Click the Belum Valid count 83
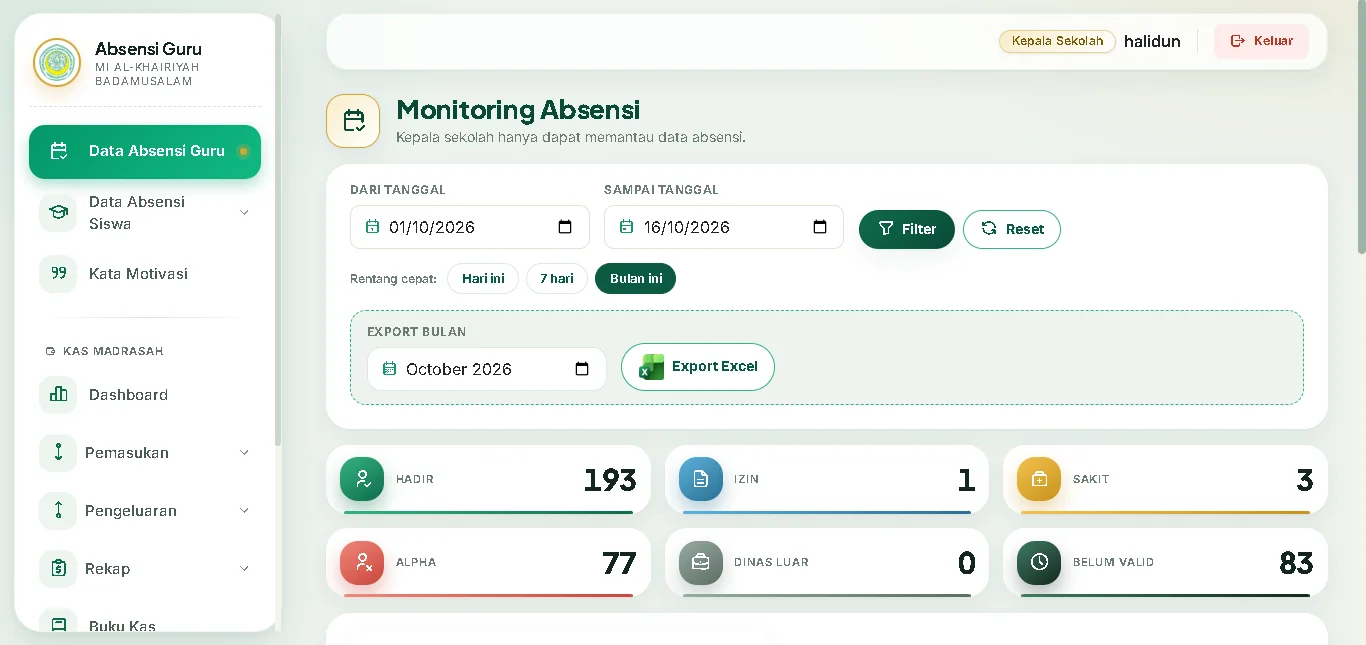Image resolution: width=1366 pixels, height=645 pixels. [x=1296, y=563]
